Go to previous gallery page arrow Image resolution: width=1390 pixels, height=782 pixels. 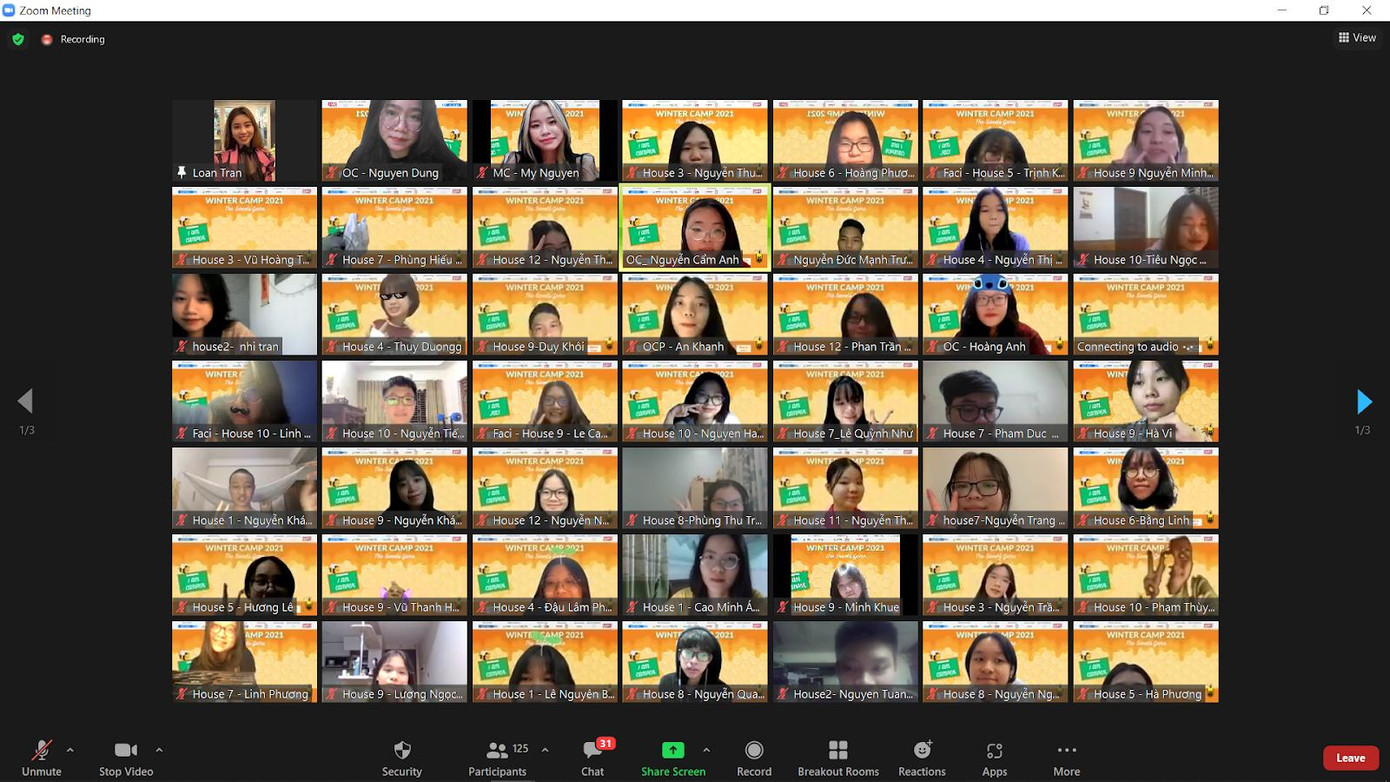[26, 402]
